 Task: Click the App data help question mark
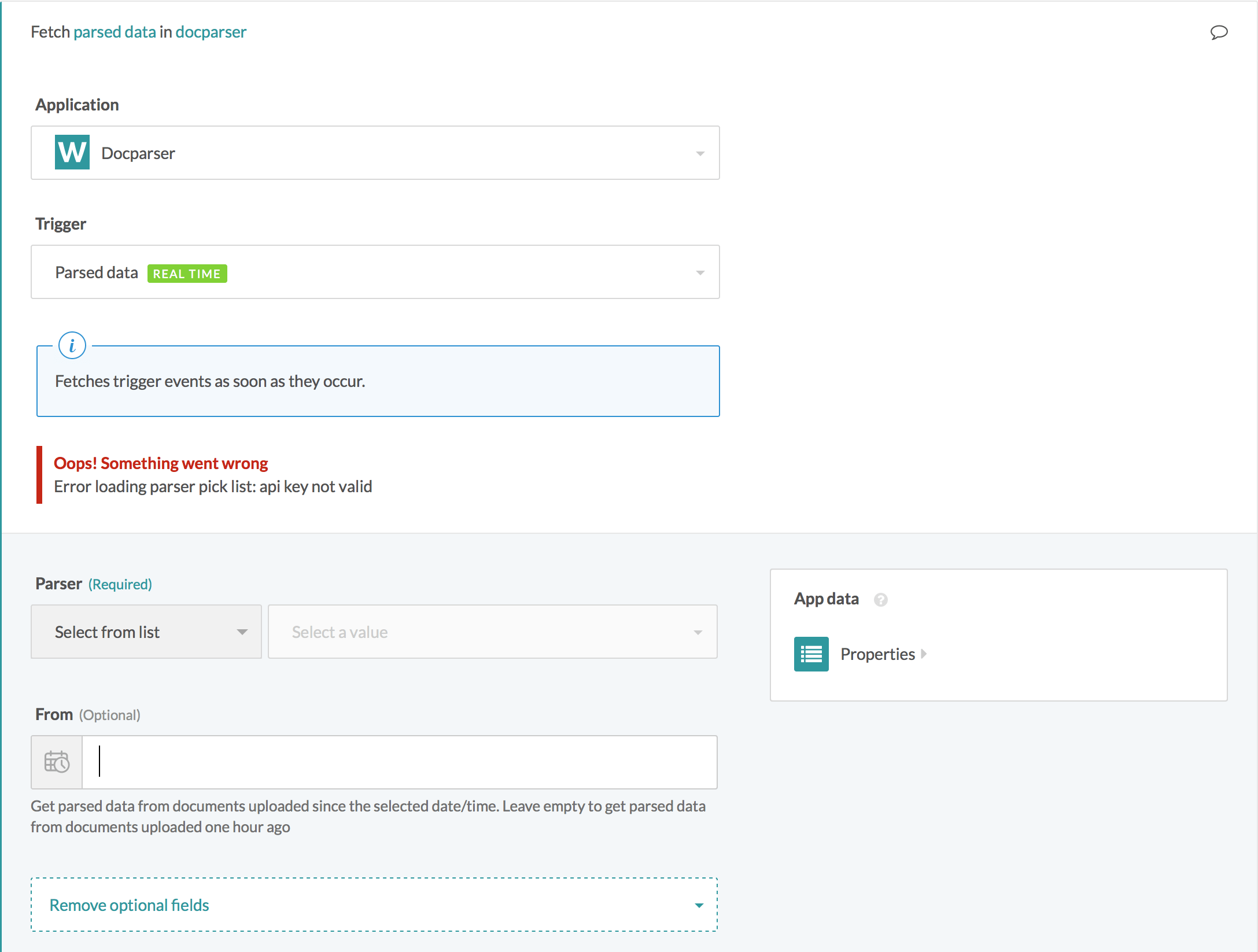881,600
